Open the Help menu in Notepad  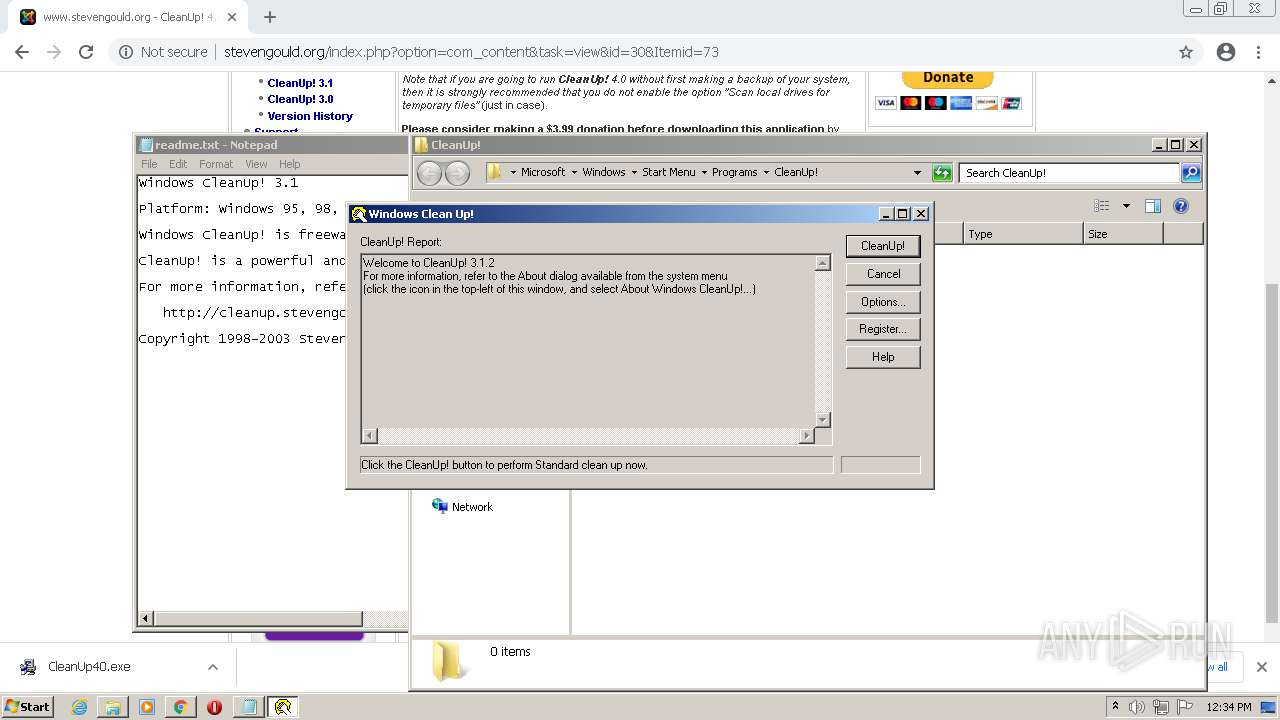point(289,164)
